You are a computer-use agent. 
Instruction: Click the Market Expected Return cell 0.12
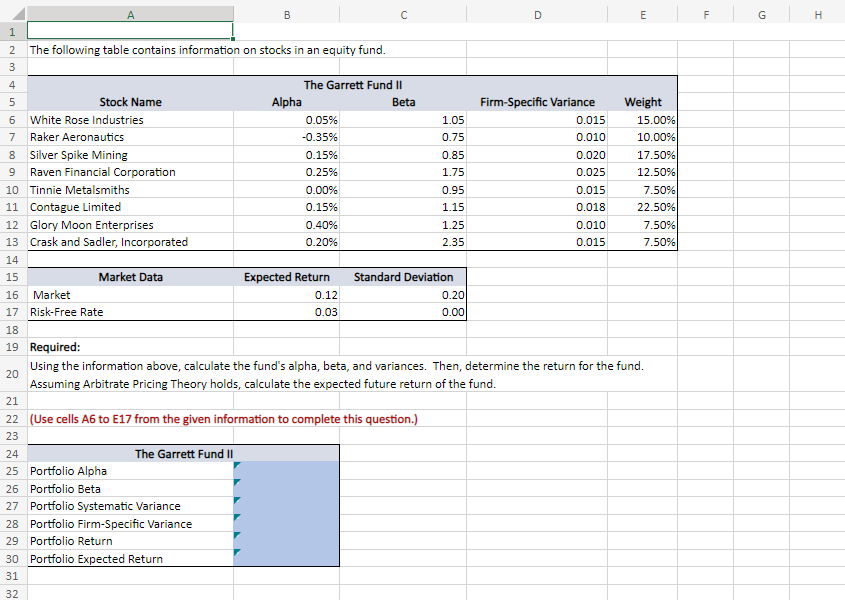pyautogui.click(x=286, y=294)
